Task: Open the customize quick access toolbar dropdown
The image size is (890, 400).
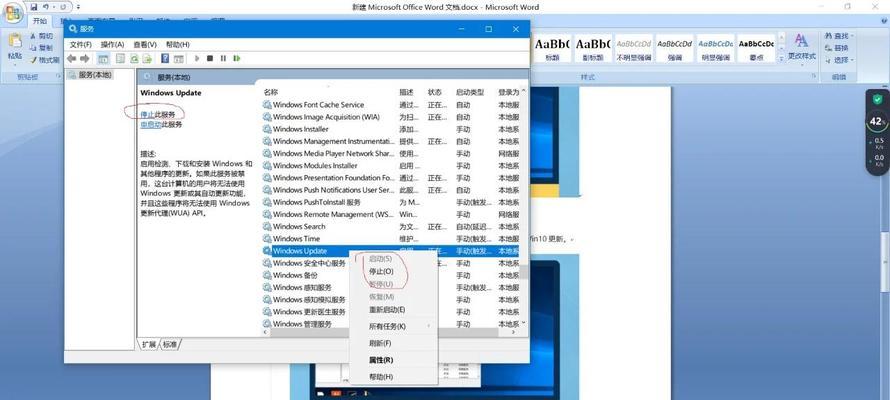Action: [x=78, y=7]
